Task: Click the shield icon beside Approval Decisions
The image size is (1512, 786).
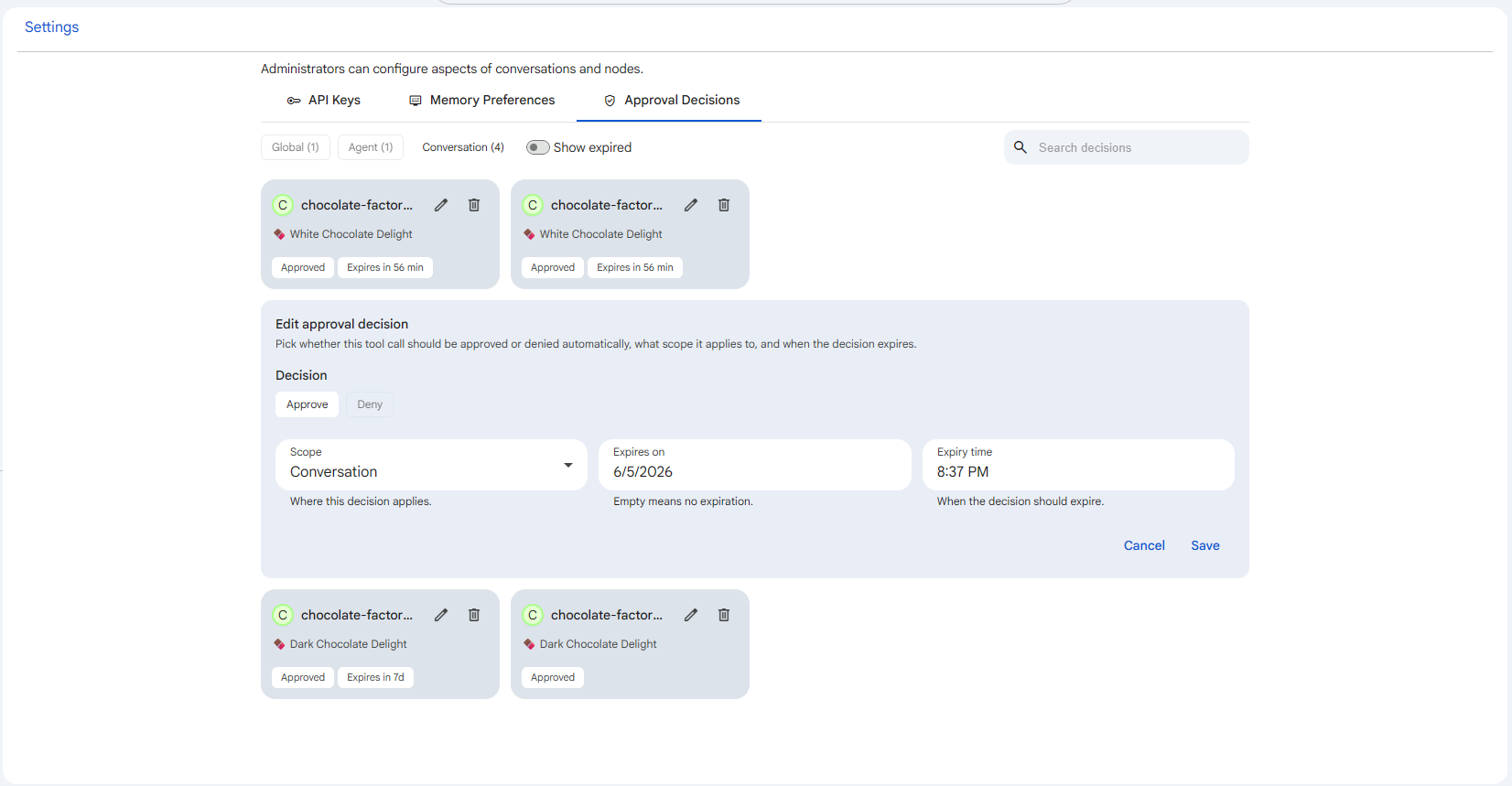Action: [610, 101]
